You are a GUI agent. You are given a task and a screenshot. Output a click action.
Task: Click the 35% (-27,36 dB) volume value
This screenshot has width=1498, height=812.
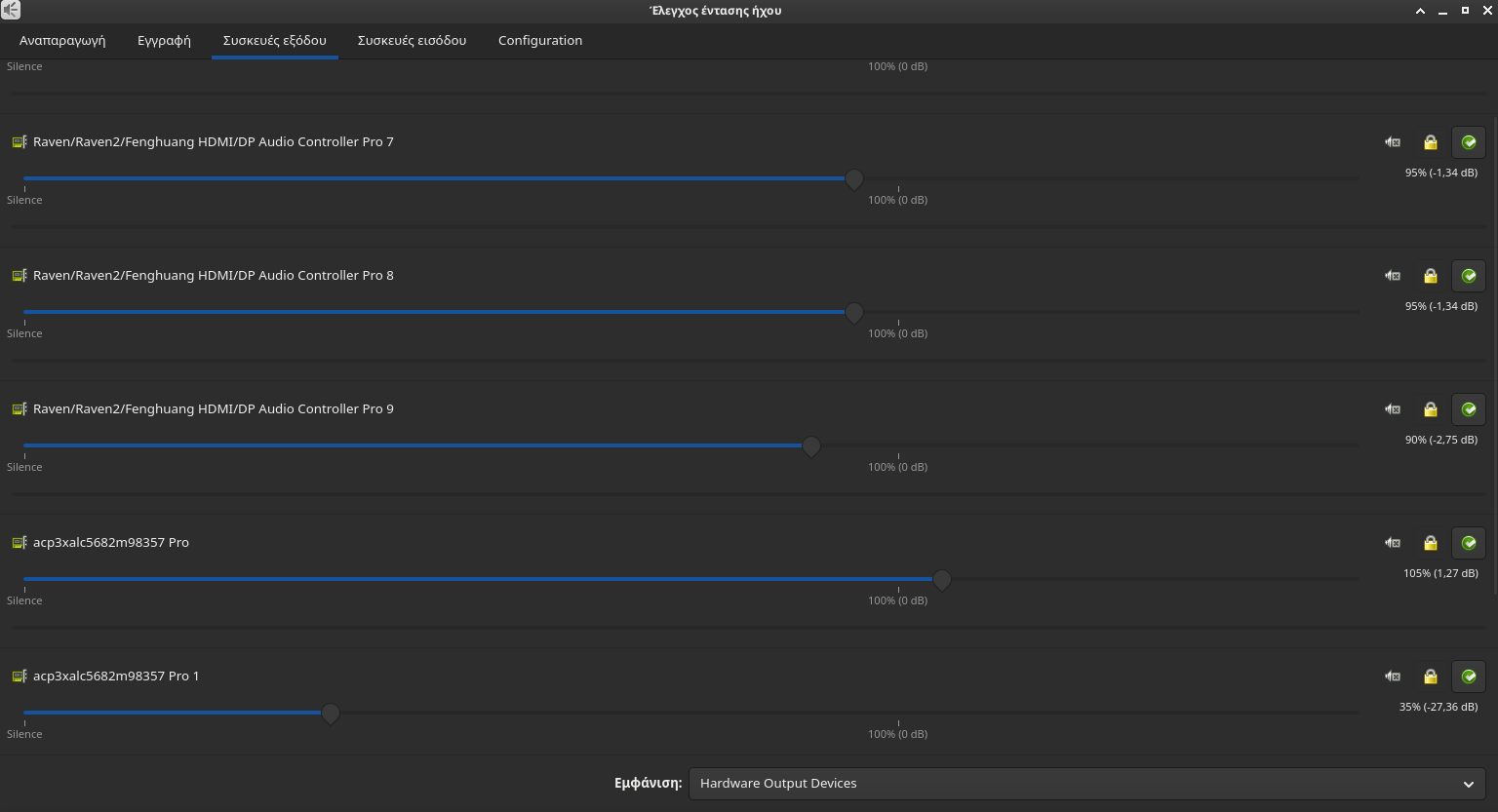pyautogui.click(x=1439, y=707)
